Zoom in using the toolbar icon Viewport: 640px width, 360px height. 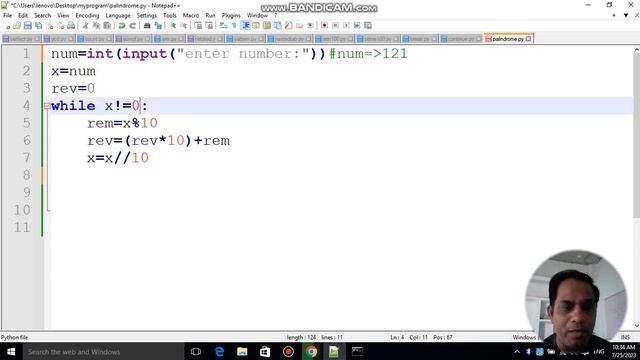click(173, 25)
